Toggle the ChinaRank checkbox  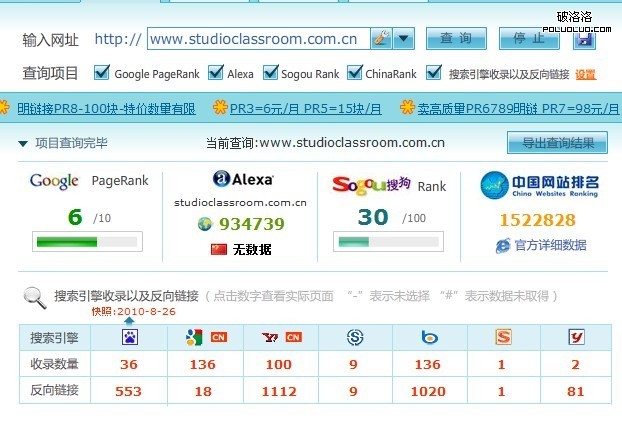point(354,73)
